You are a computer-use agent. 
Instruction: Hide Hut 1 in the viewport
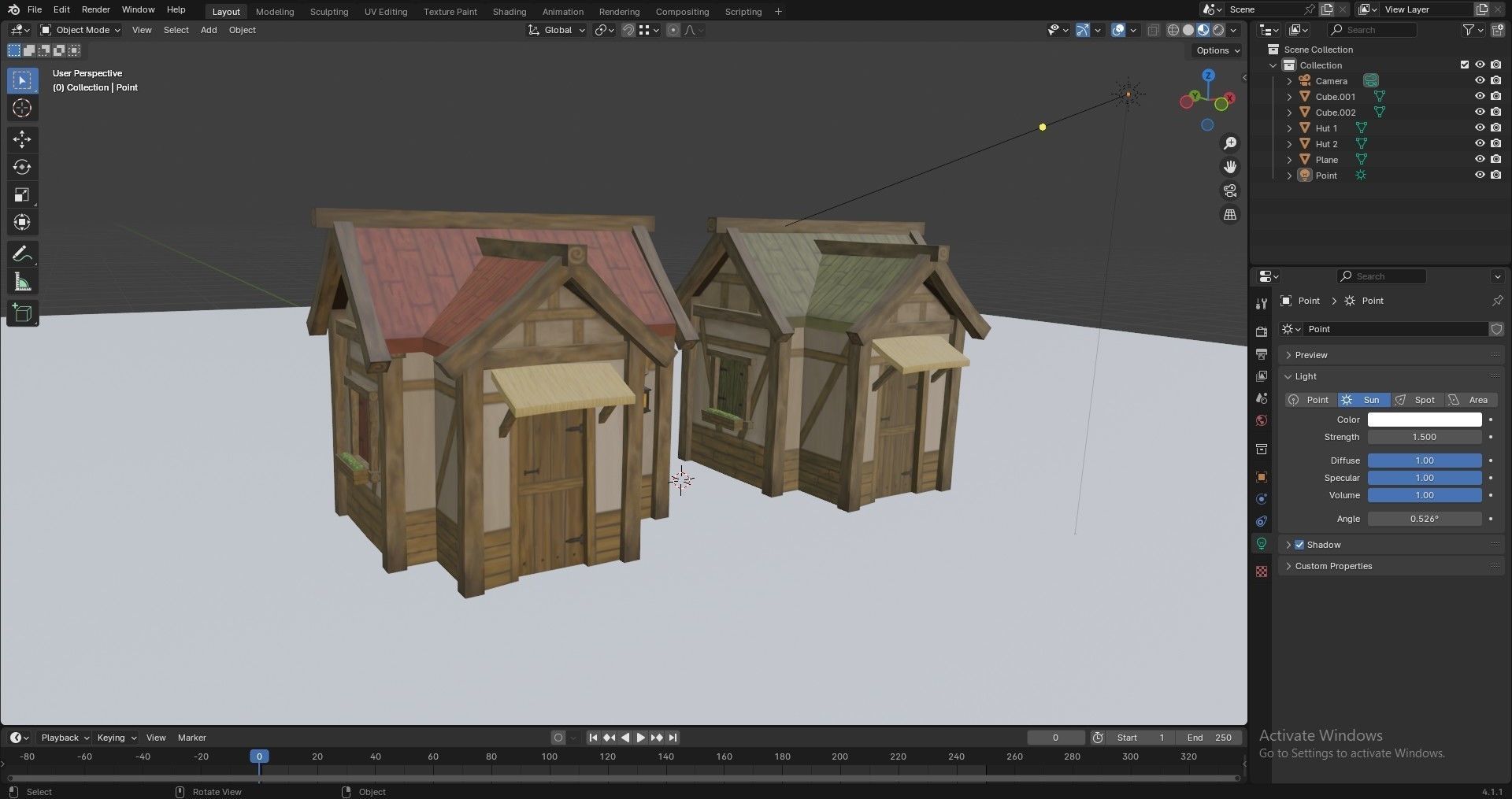click(x=1480, y=128)
